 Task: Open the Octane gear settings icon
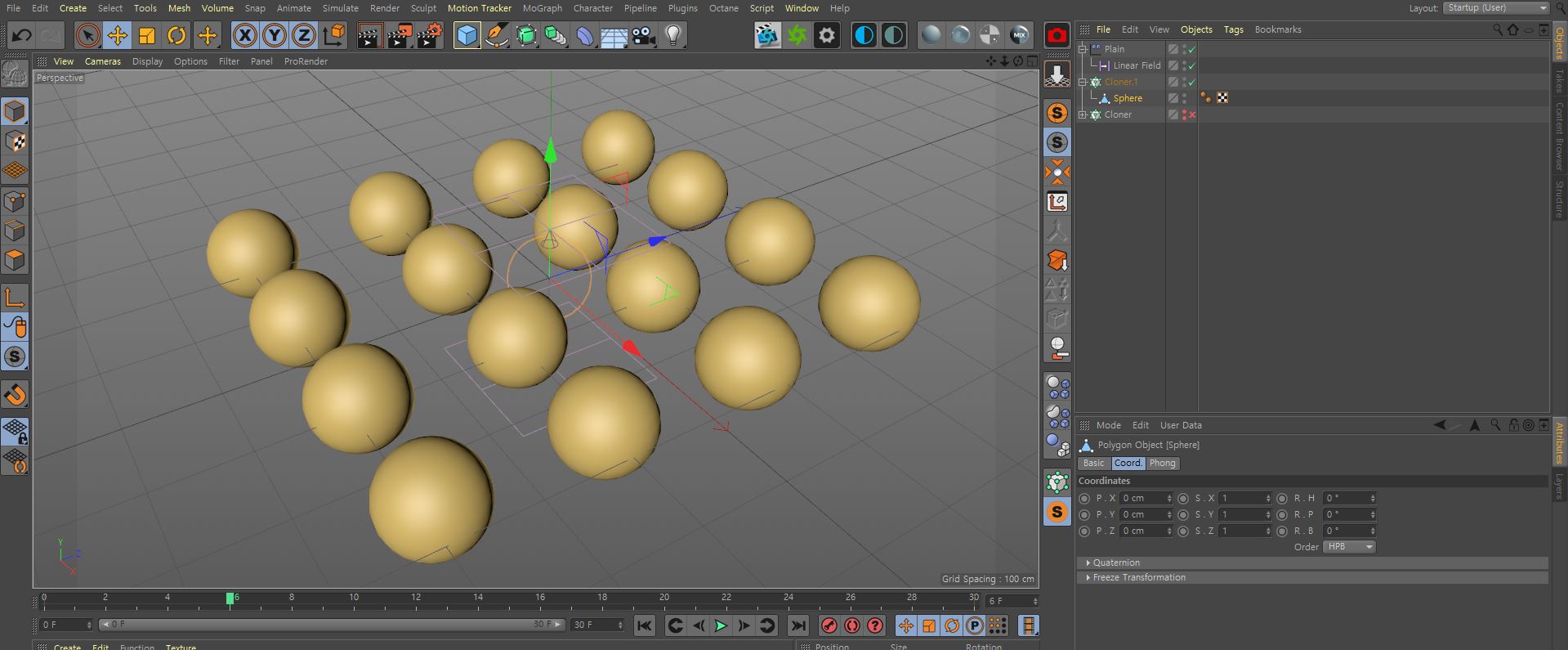click(827, 35)
